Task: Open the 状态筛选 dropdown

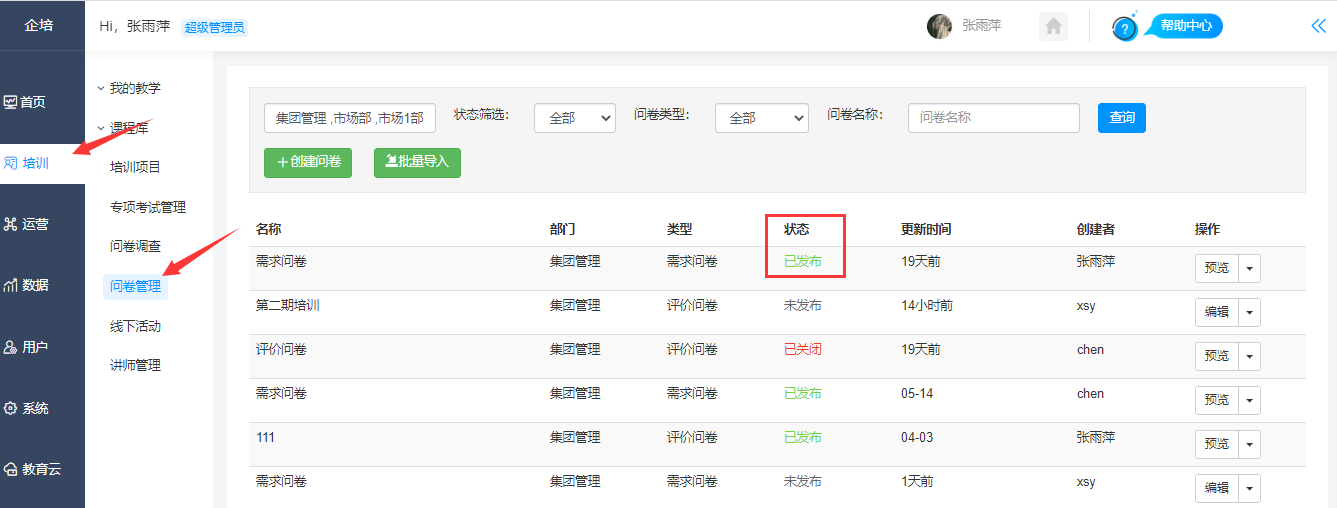Action: [x=575, y=118]
